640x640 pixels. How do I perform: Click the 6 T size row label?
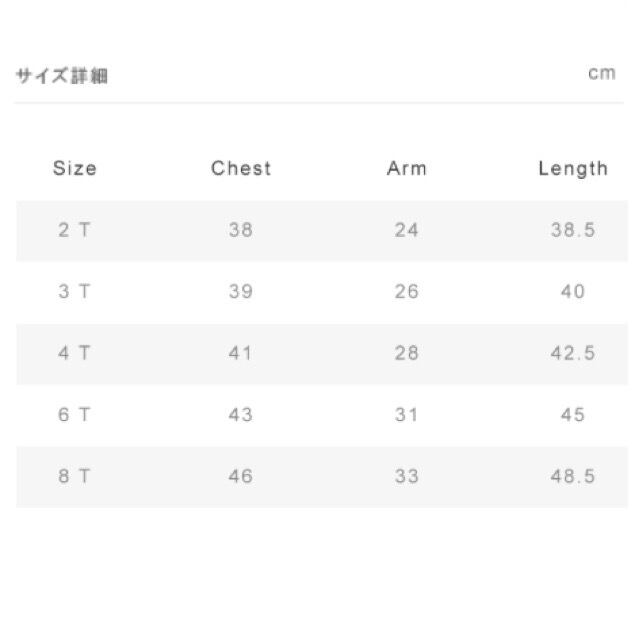[x=75, y=415]
